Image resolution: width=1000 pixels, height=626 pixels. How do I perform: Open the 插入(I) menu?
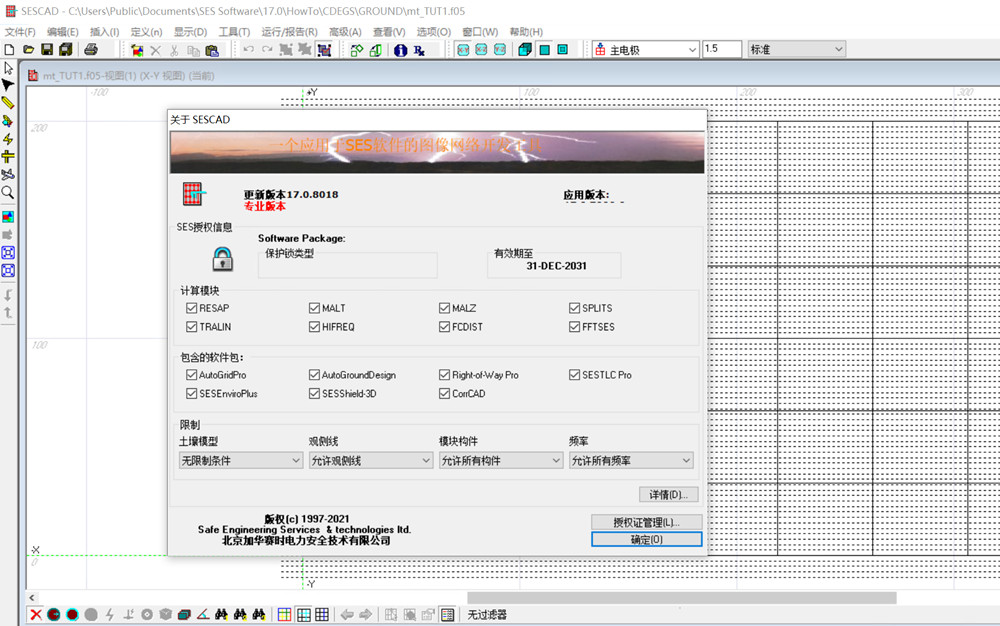[x=104, y=31]
